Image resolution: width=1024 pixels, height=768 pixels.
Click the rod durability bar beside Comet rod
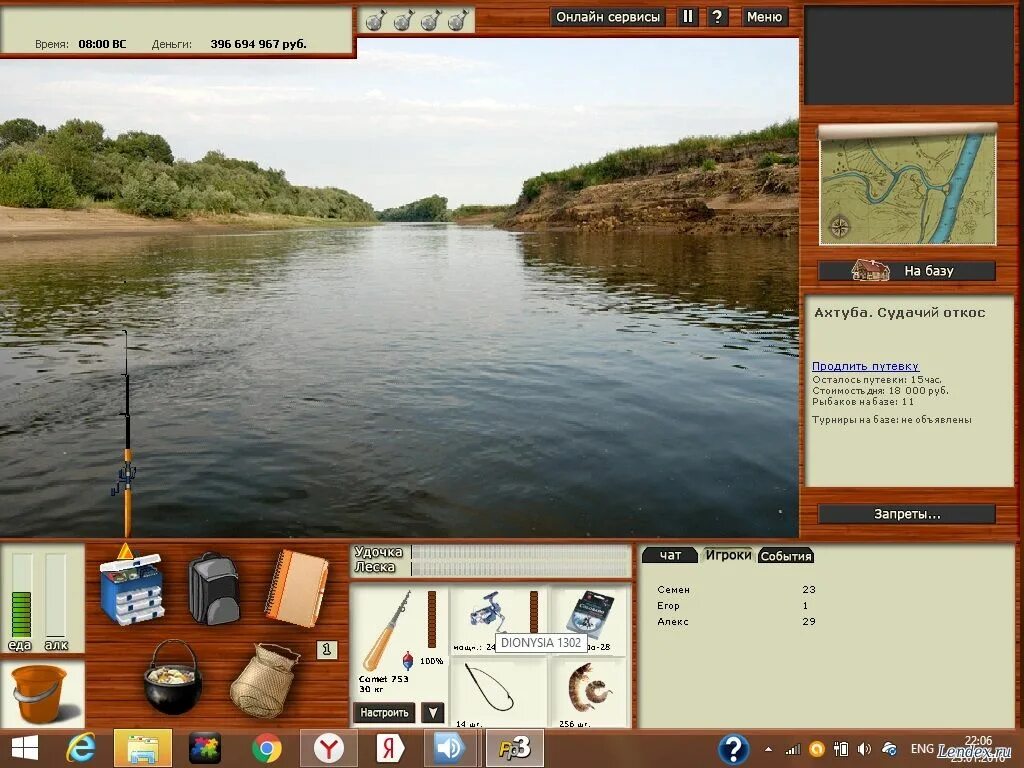click(432, 620)
